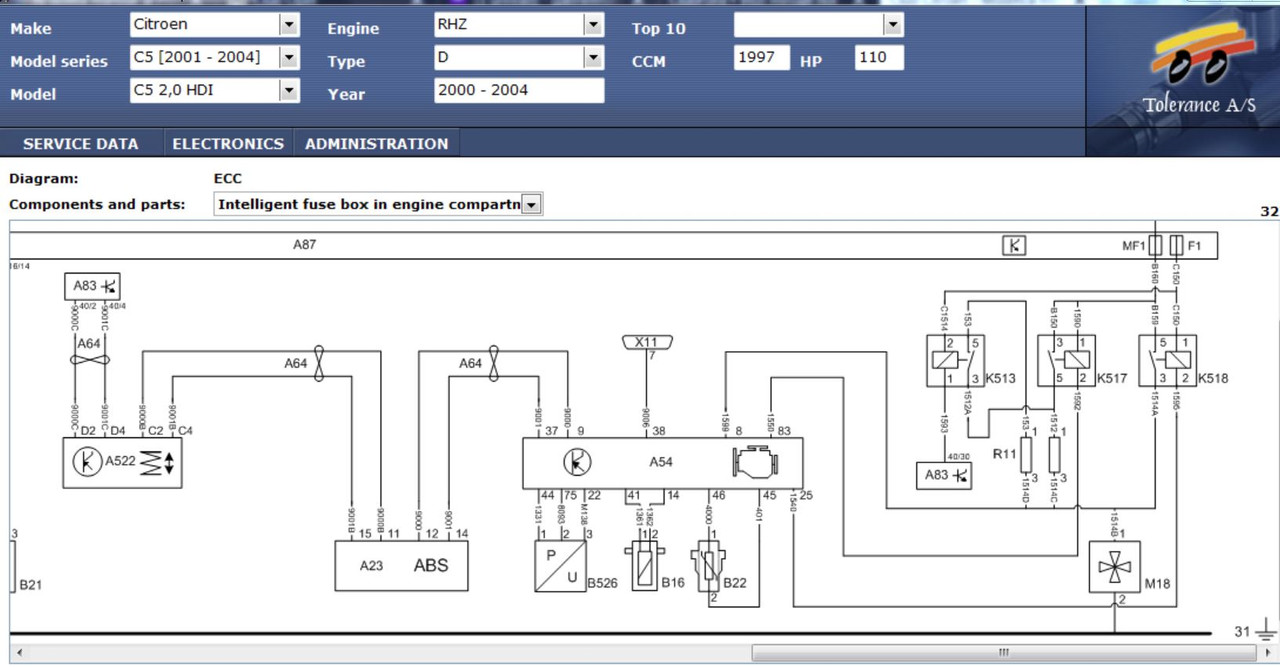Select the R11 resistor symbol

1026,454
